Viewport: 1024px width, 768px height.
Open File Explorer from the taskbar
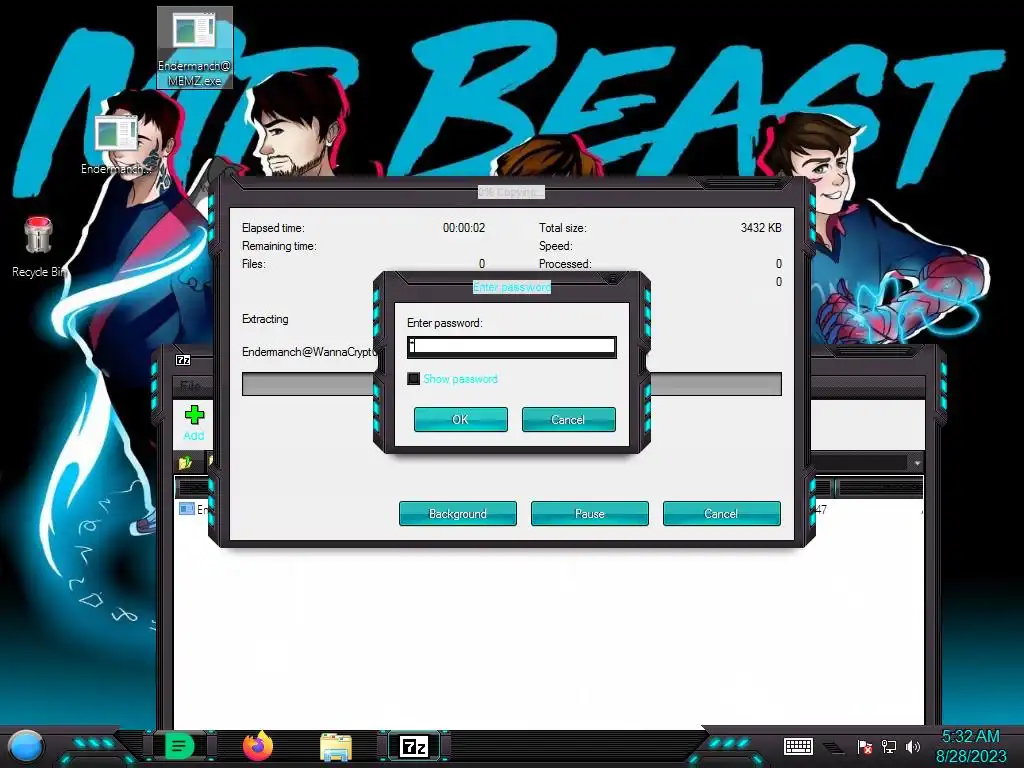[x=336, y=747]
